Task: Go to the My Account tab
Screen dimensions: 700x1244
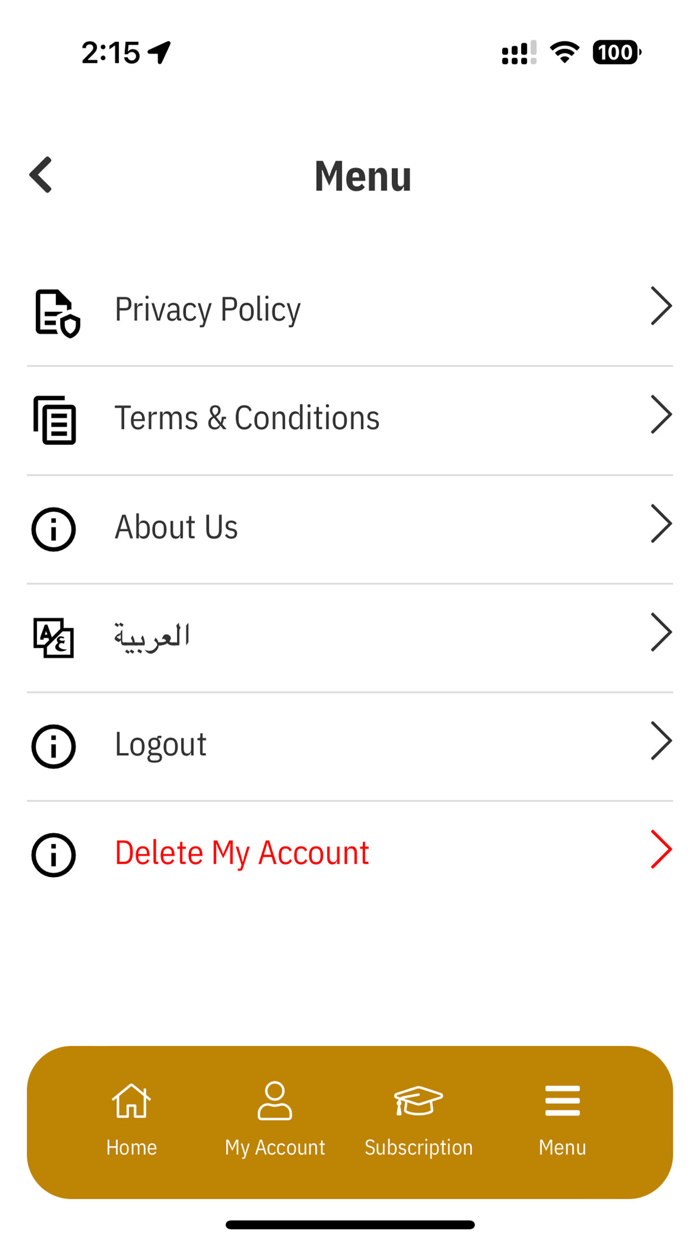Action: pos(275,1120)
